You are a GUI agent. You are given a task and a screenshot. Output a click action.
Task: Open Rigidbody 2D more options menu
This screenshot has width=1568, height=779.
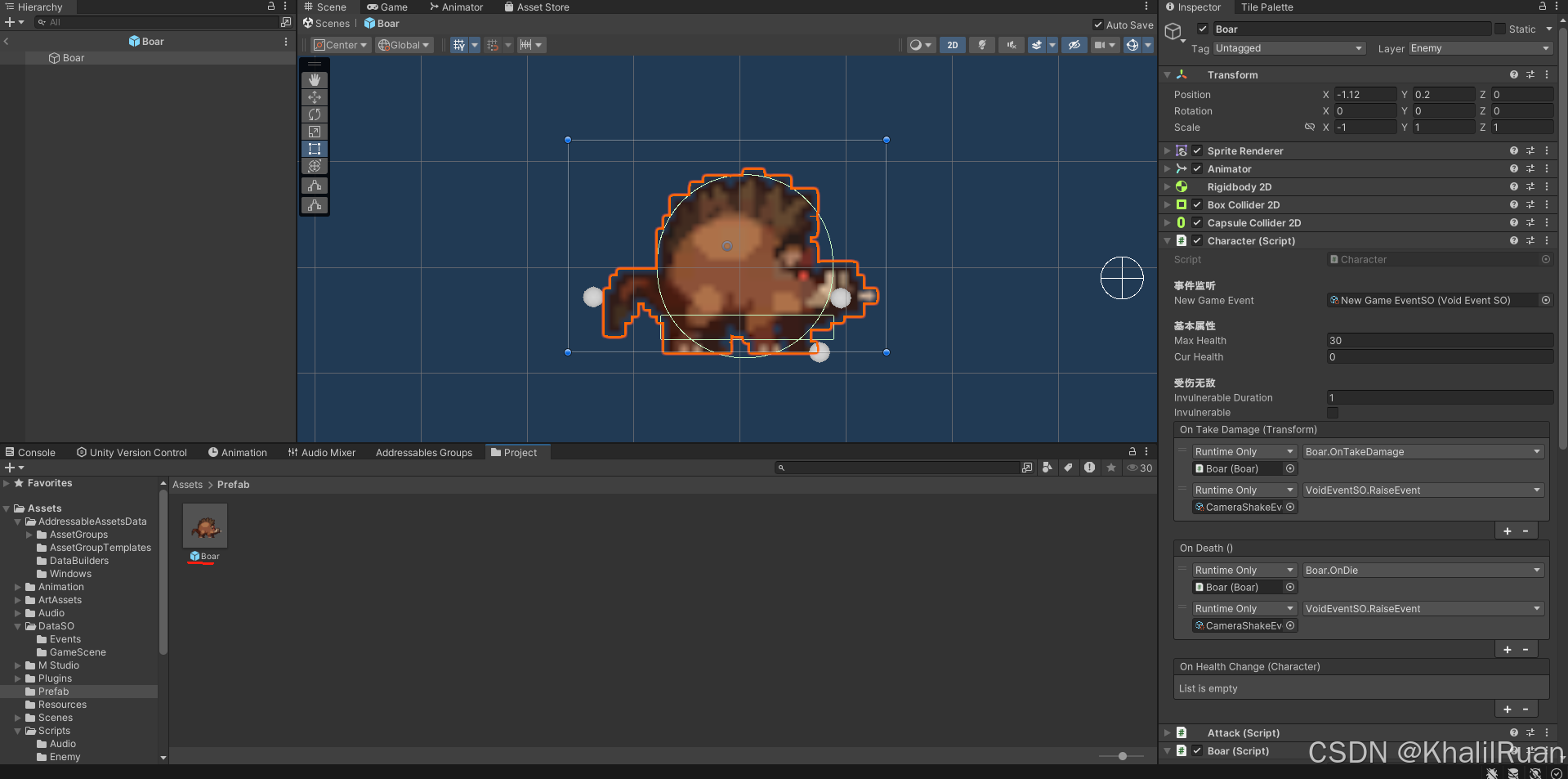click(1547, 186)
